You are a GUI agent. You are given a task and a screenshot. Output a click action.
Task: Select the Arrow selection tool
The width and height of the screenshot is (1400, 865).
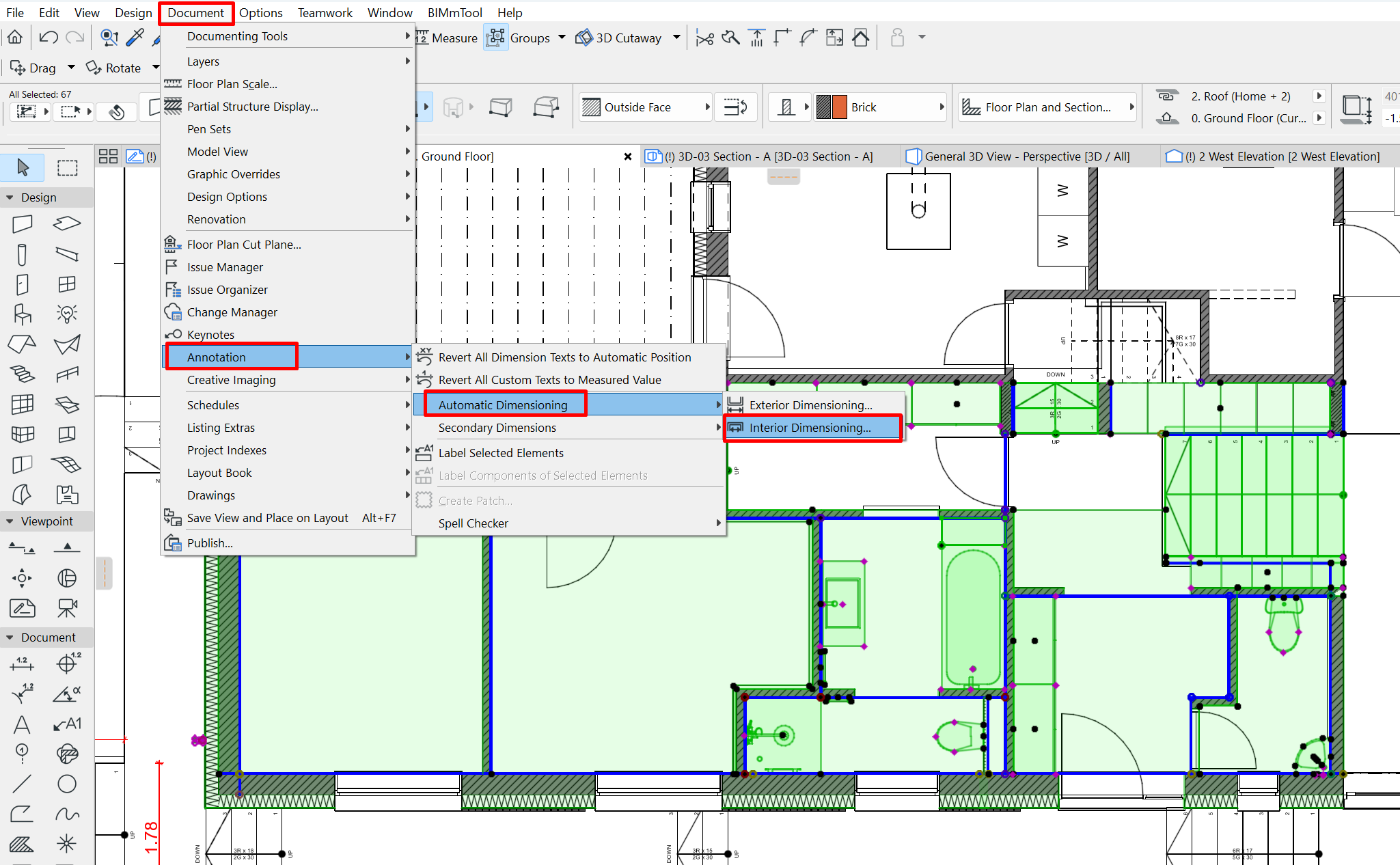click(x=23, y=167)
